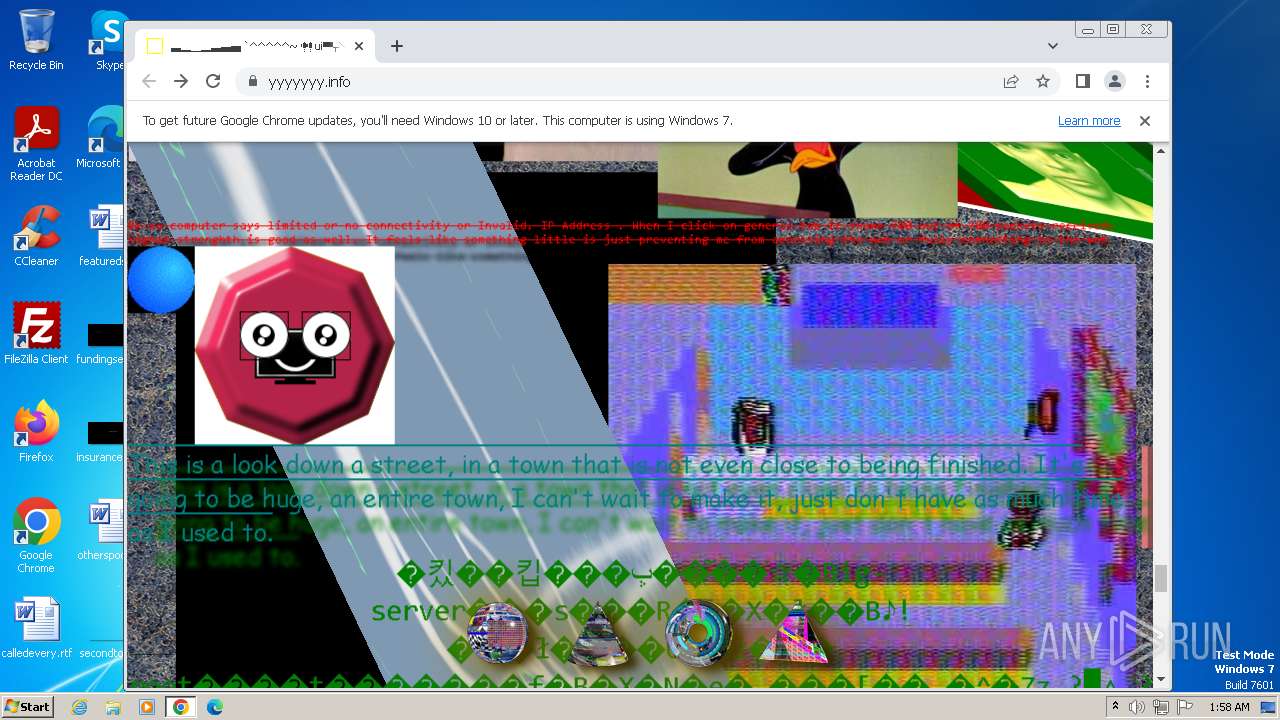The height and width of the screenshot is (720, 1280).
Task: Show hidden system tray icons
Action: (x=1115, y=707)
